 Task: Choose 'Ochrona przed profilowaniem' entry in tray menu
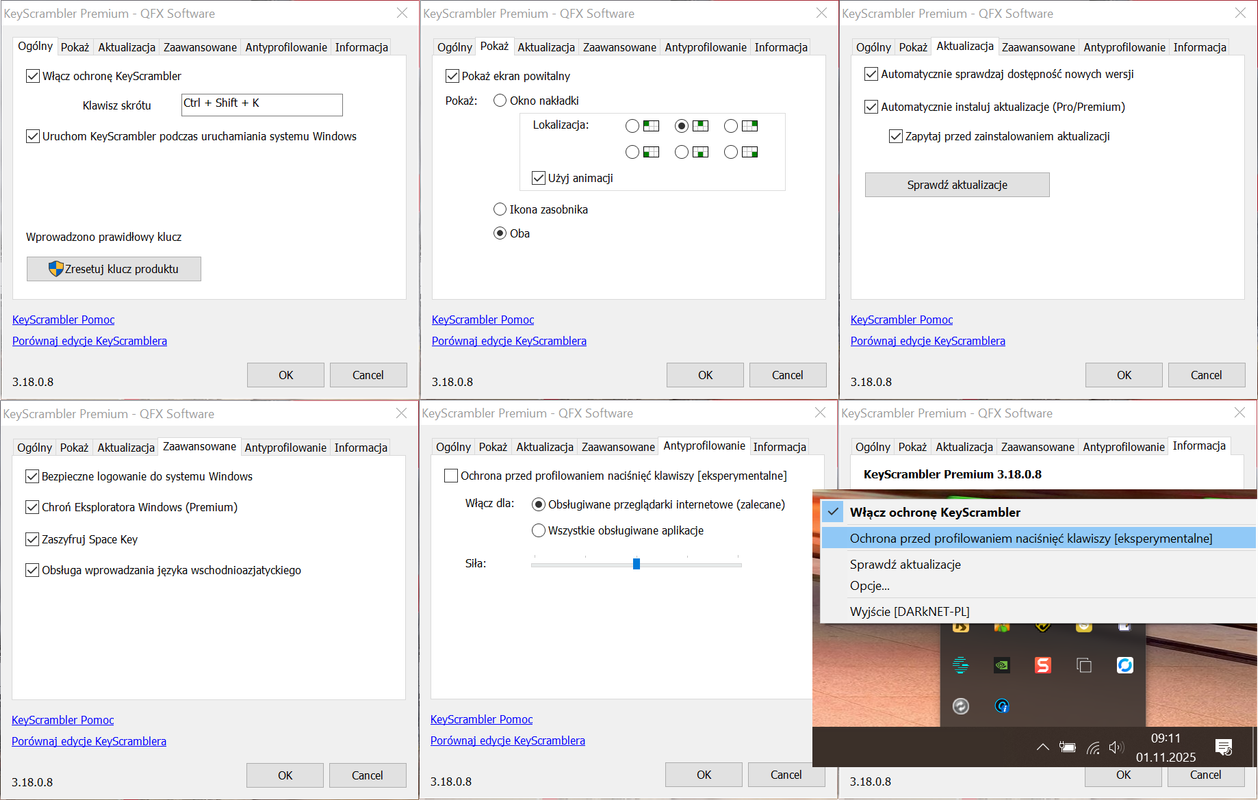1038,538
